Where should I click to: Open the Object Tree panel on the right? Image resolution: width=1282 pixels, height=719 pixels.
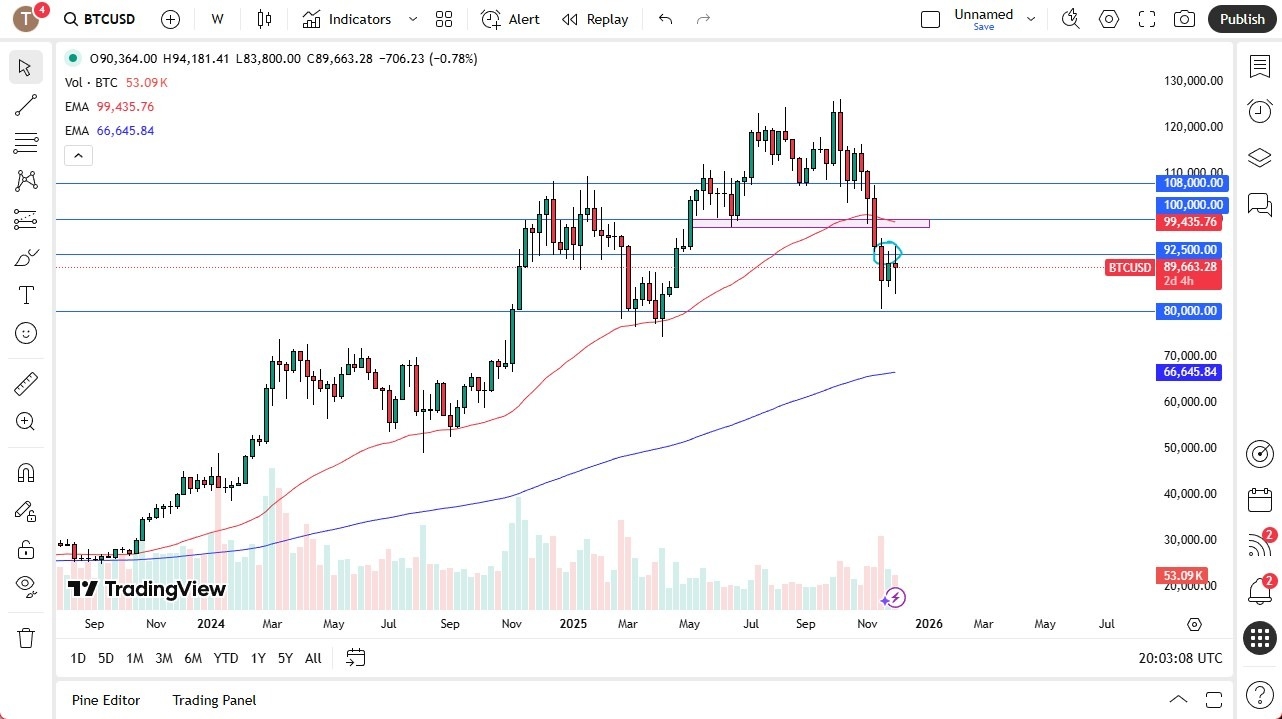pyautogui.click(x=1259, y=157)
